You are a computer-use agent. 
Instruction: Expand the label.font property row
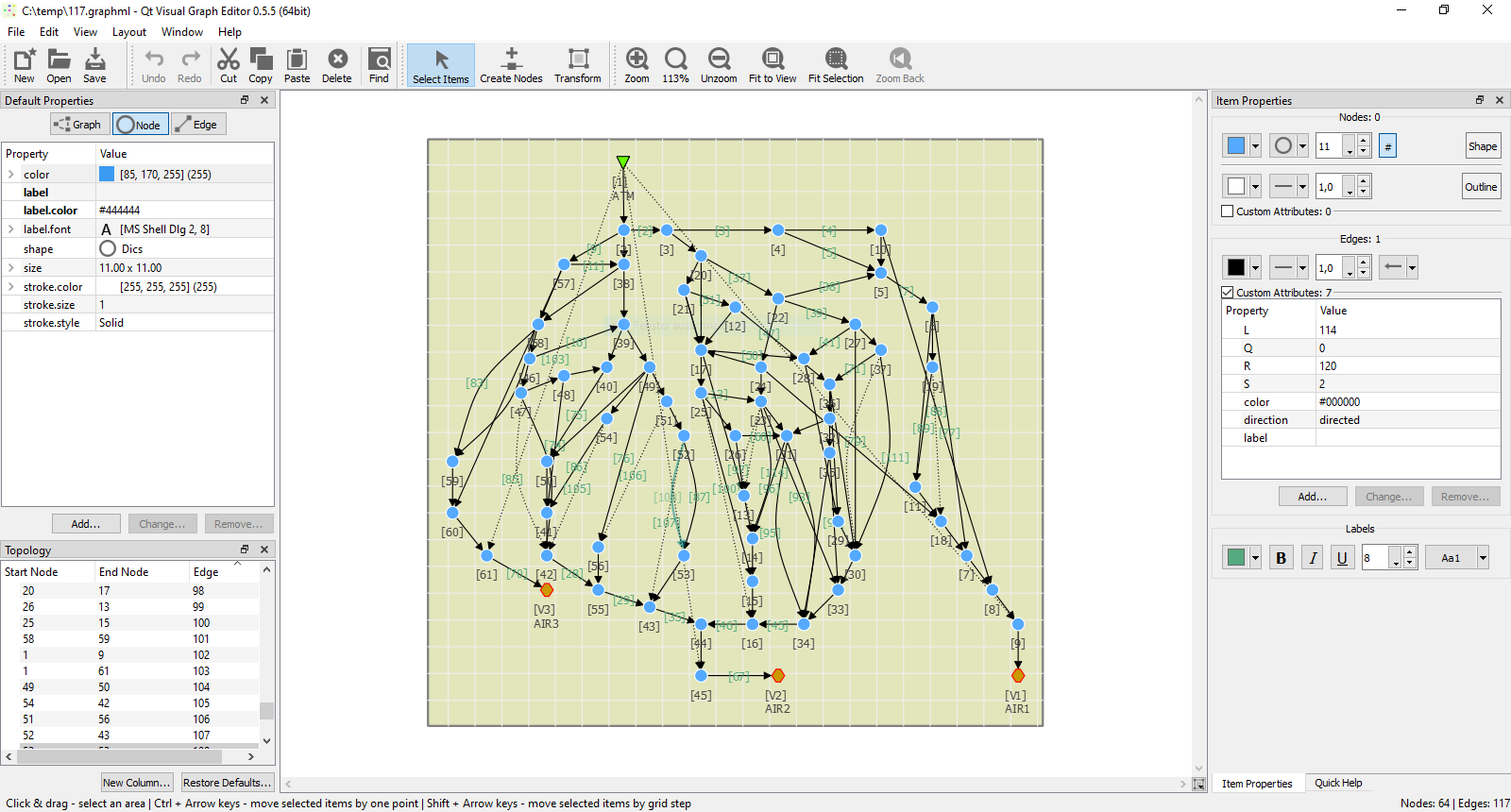pos(10,229)
